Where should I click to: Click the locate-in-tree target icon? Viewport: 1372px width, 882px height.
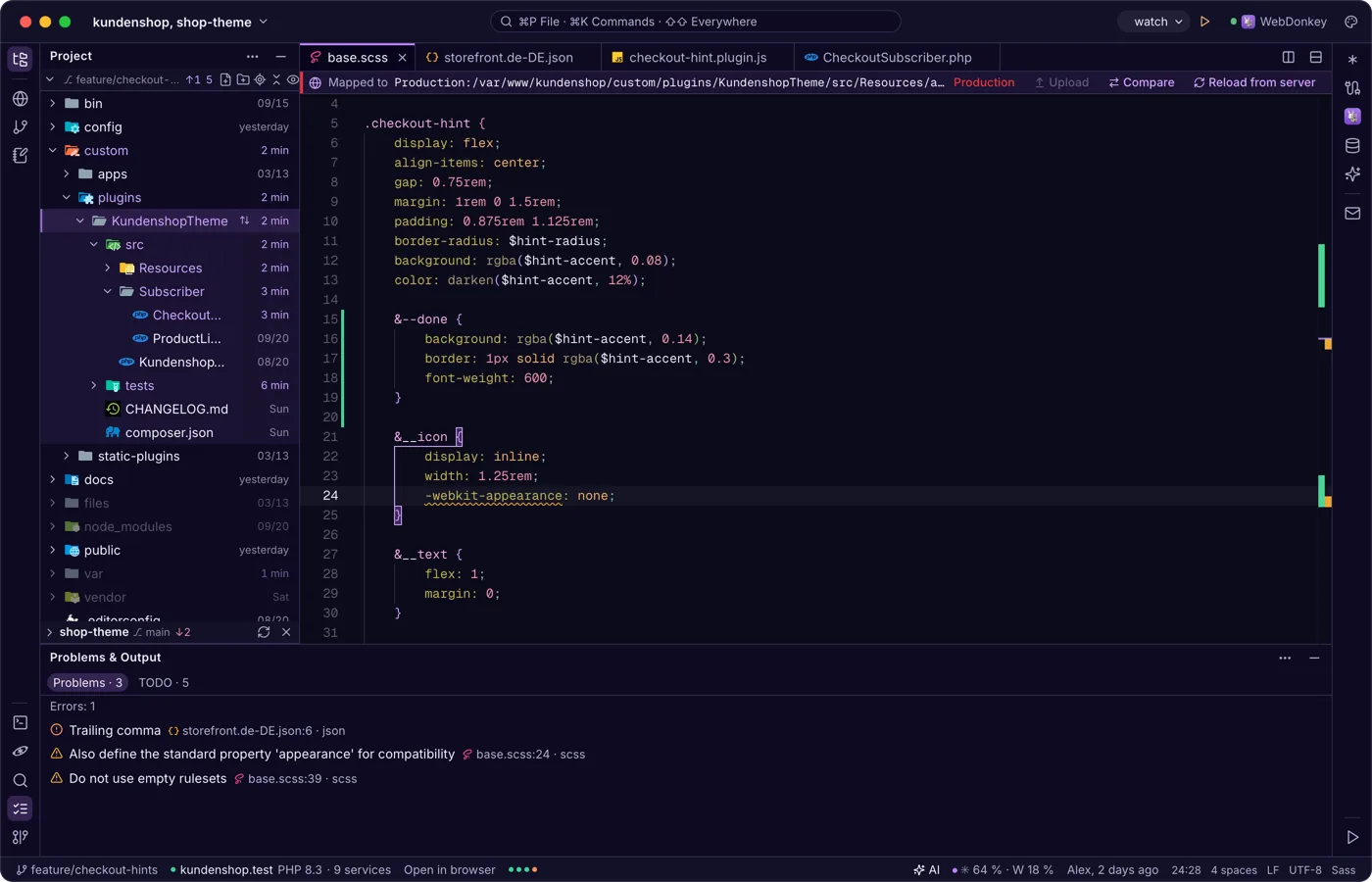[260, 79]
